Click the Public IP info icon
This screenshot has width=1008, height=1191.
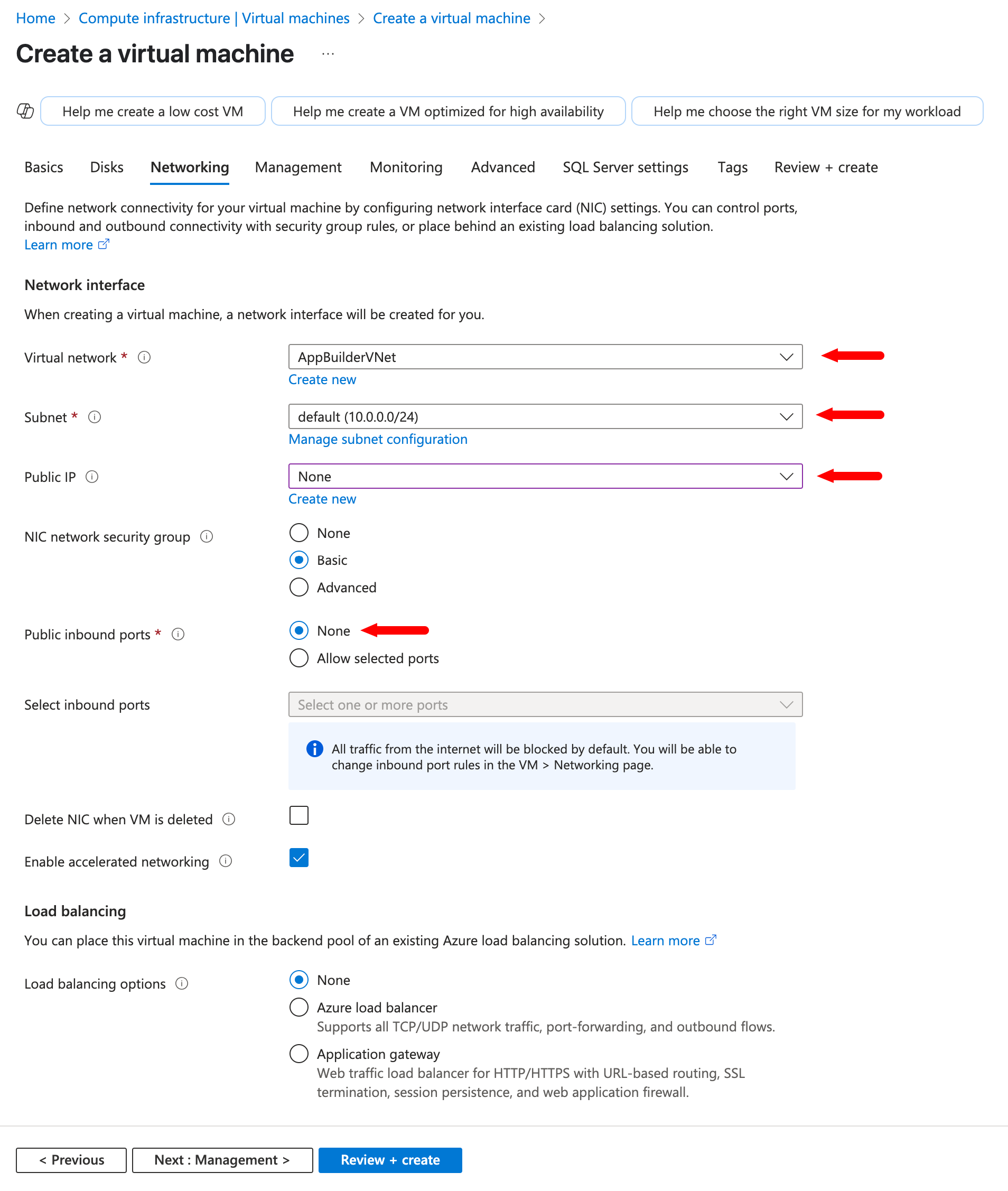[92, 477]
